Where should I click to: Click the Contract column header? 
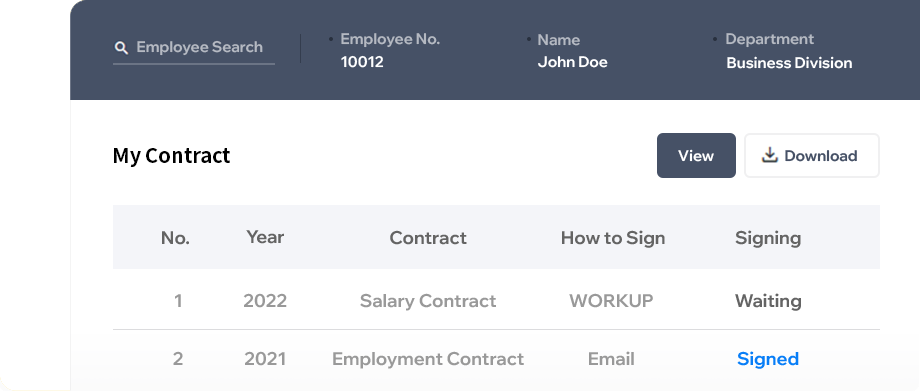[x=428, y=238]
